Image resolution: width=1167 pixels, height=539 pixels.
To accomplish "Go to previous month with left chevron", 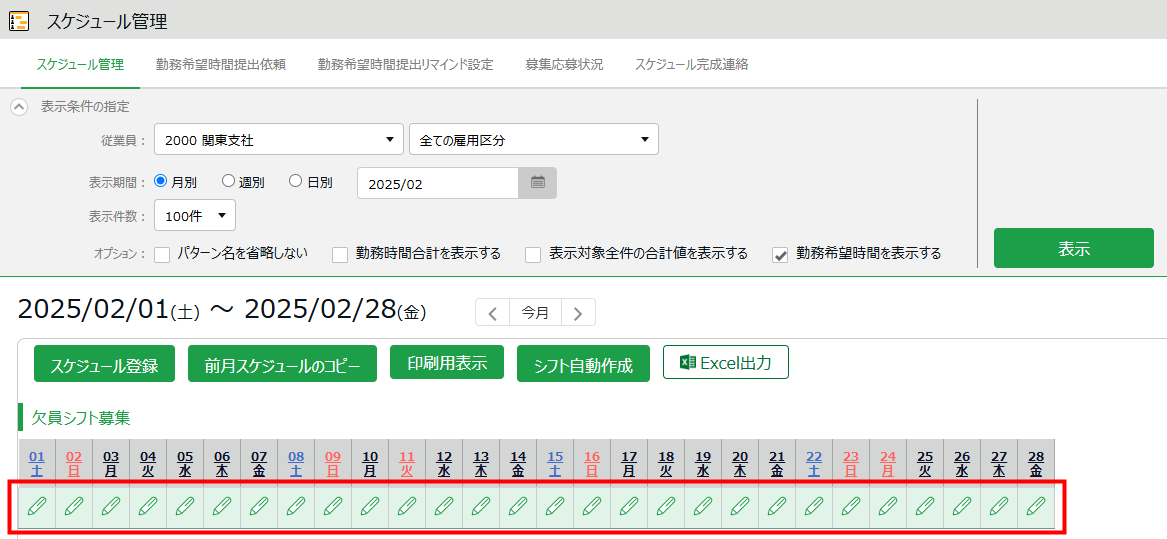I will coord(492,312).
